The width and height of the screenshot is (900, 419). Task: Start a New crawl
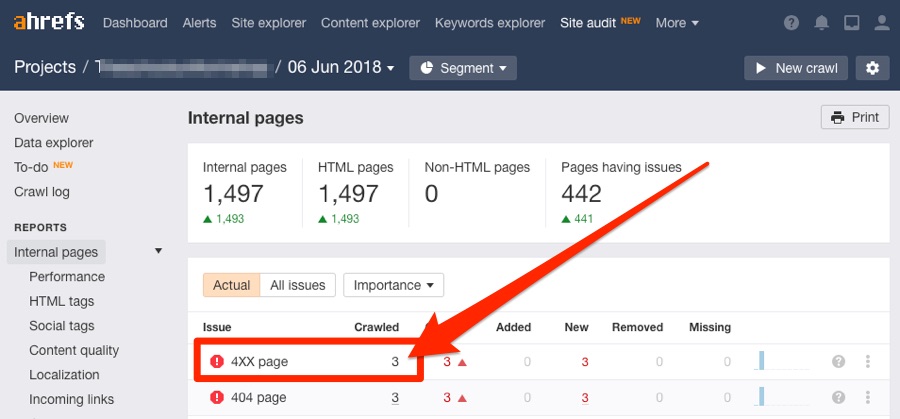pyautogui.click(x=796, y=68)
